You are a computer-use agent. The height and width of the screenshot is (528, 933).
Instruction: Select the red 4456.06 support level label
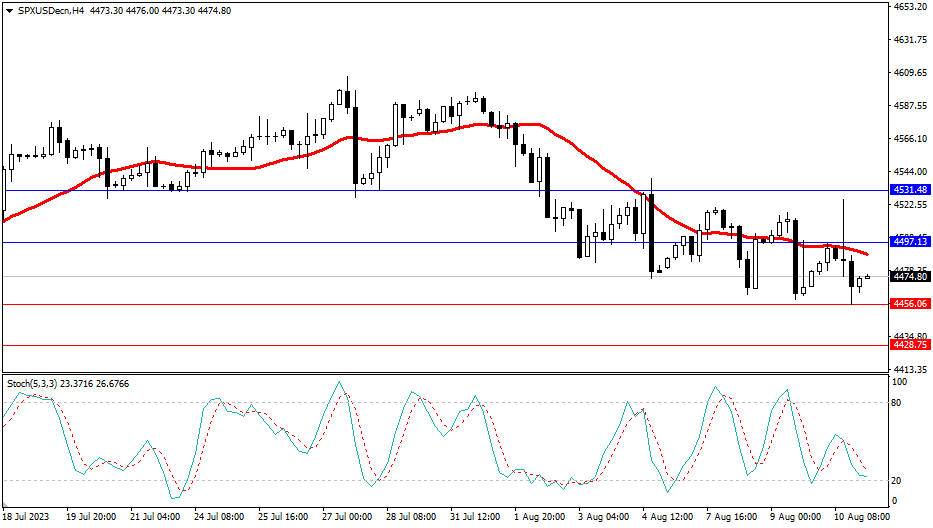[910, 304]
